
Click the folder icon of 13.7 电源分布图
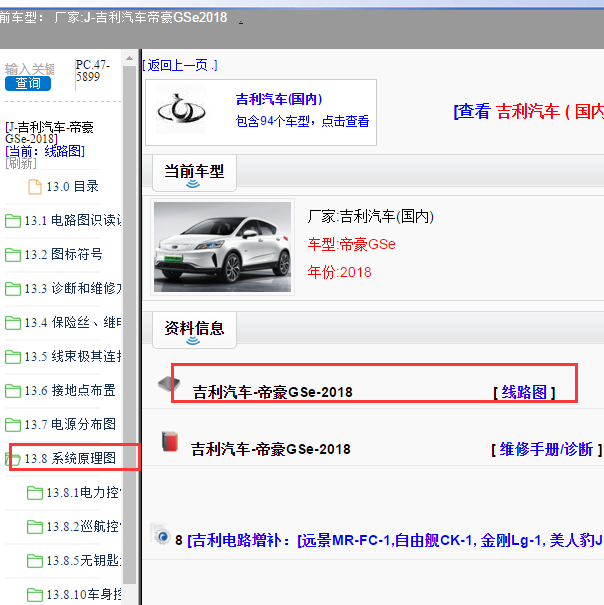[x=13, y=424]
